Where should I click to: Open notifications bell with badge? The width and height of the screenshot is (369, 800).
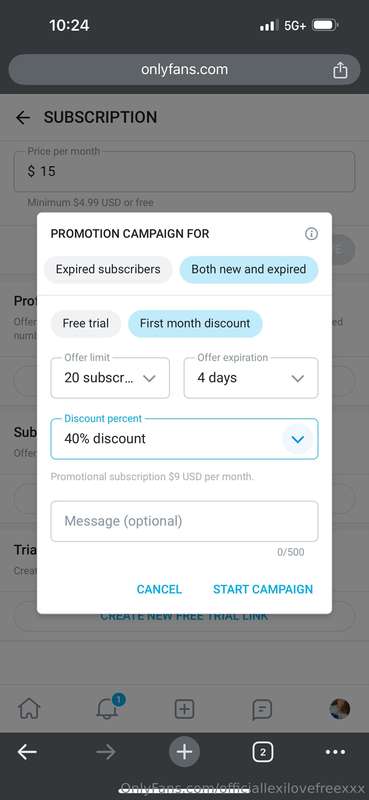coord(108,707)
